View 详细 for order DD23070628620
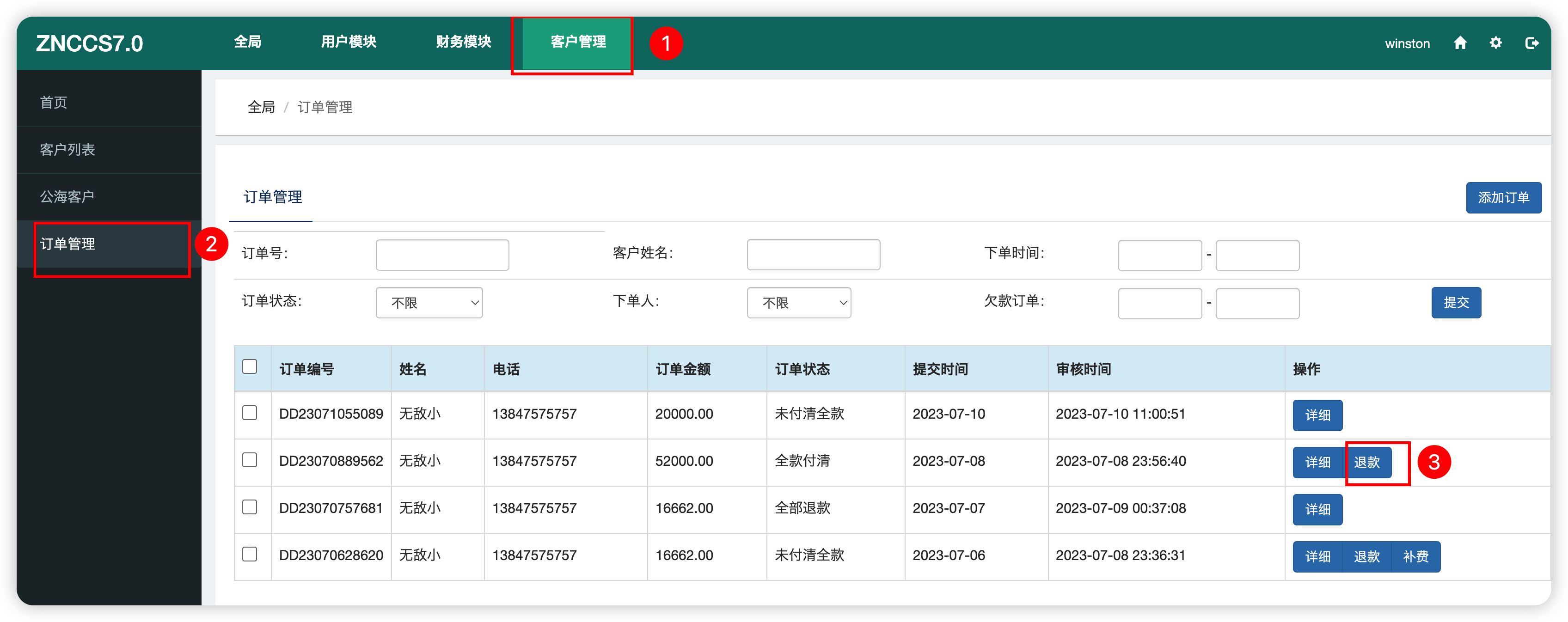1568x622 pixels. tap(1317, 556)
